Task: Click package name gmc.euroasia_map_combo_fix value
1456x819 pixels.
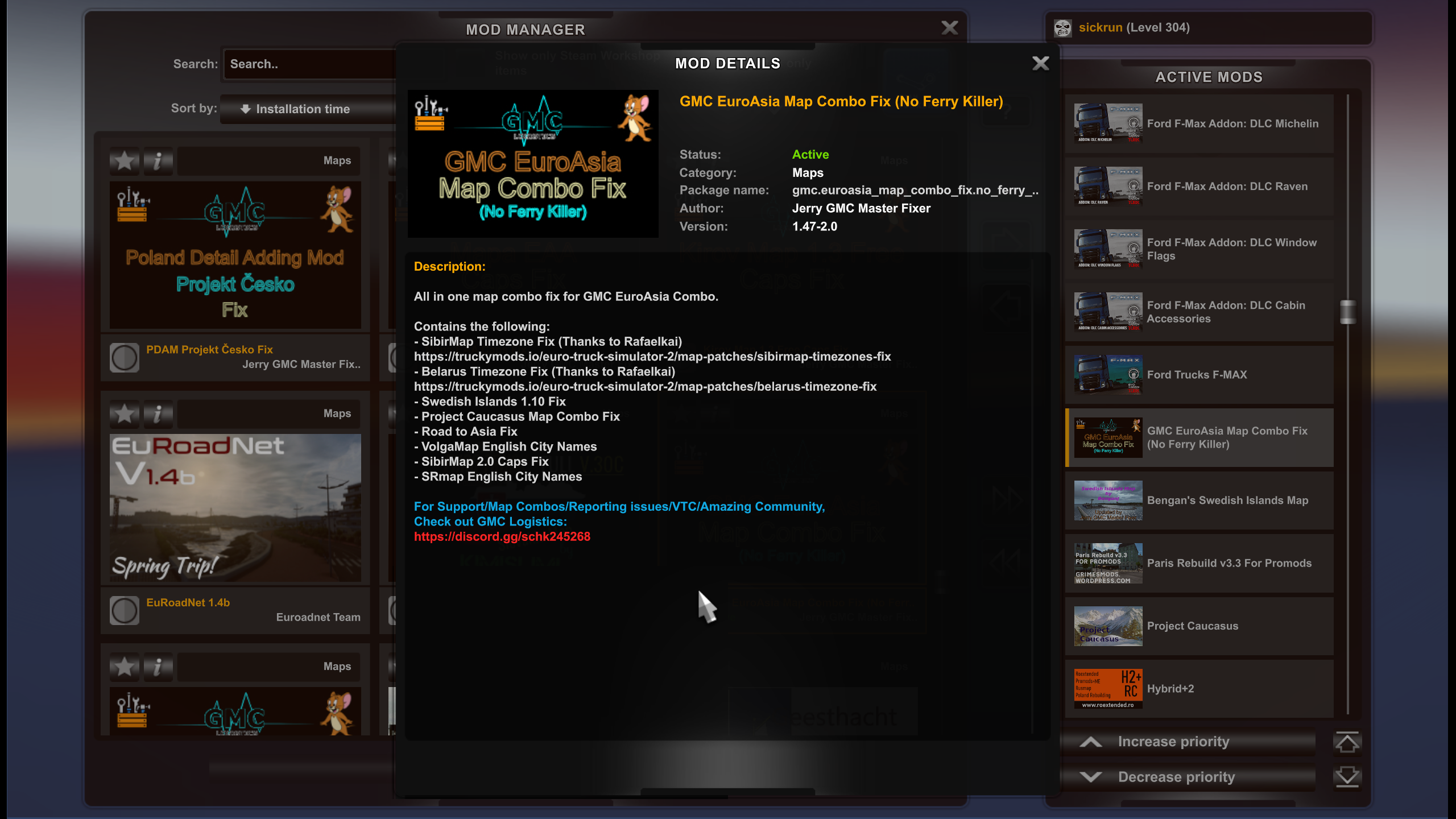Action: 915,190
